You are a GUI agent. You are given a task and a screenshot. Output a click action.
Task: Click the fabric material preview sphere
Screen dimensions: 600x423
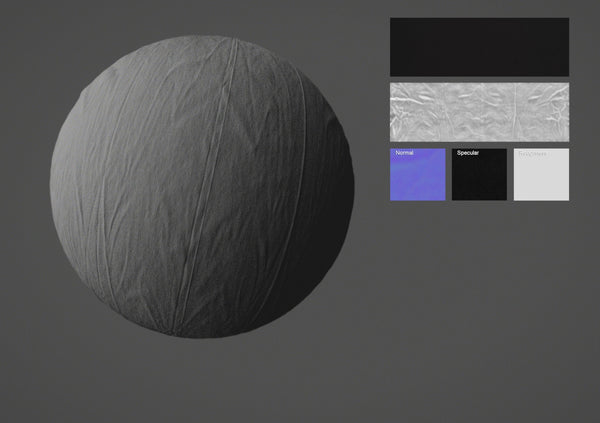200,185
